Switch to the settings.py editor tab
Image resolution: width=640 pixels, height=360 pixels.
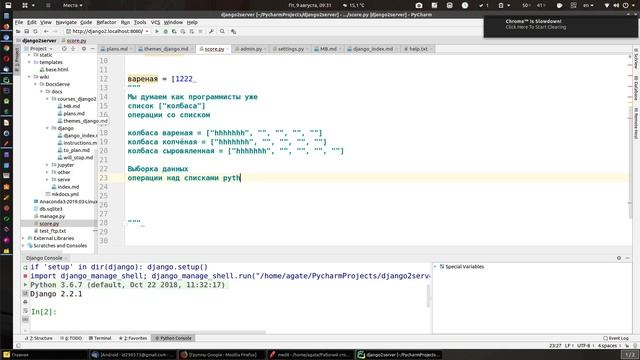[x=291, y=49]
